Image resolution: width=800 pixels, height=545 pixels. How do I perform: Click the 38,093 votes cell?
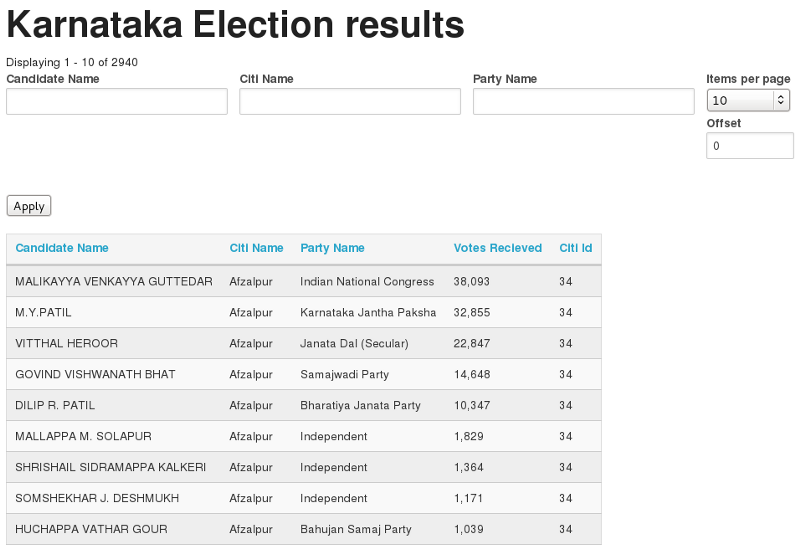pyautogui.click(x=472, y=282)
